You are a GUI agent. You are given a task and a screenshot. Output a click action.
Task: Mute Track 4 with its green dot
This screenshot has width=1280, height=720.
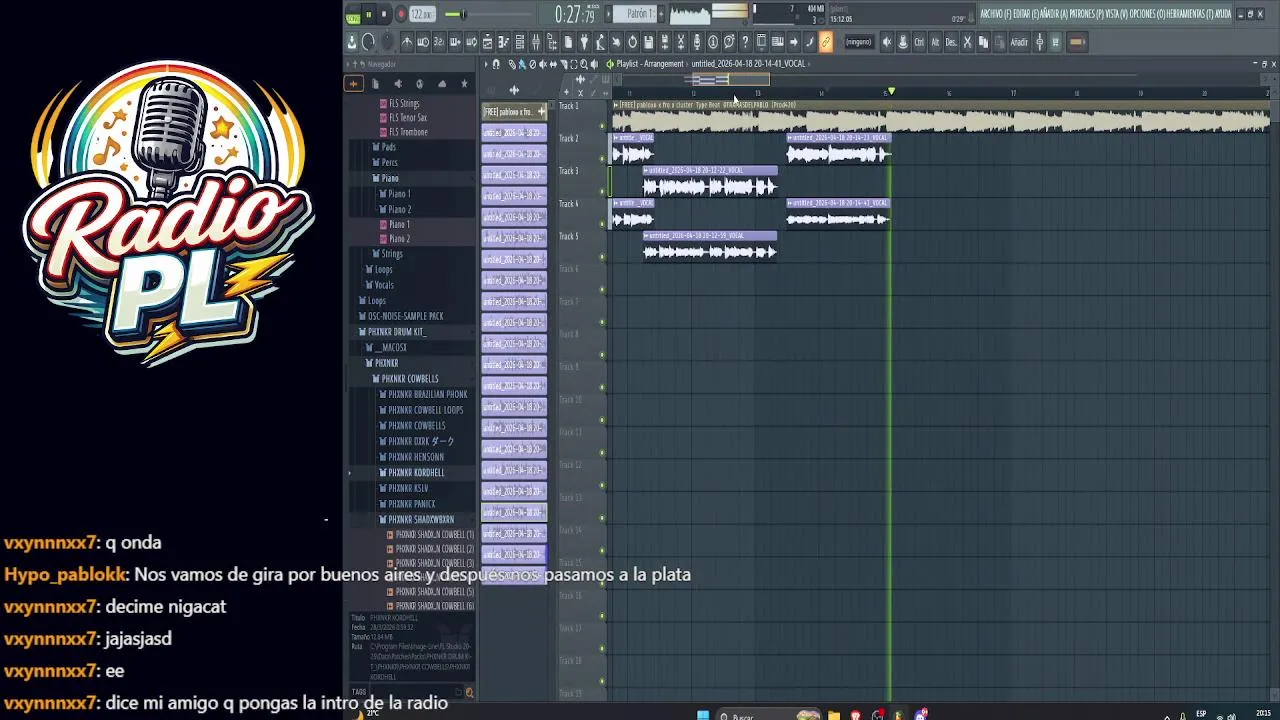point(602,224)
